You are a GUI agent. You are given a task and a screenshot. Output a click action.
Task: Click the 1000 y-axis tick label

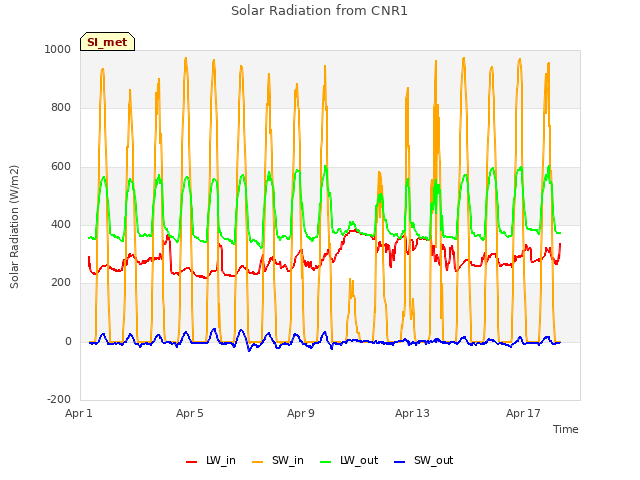tap(58, 49)
